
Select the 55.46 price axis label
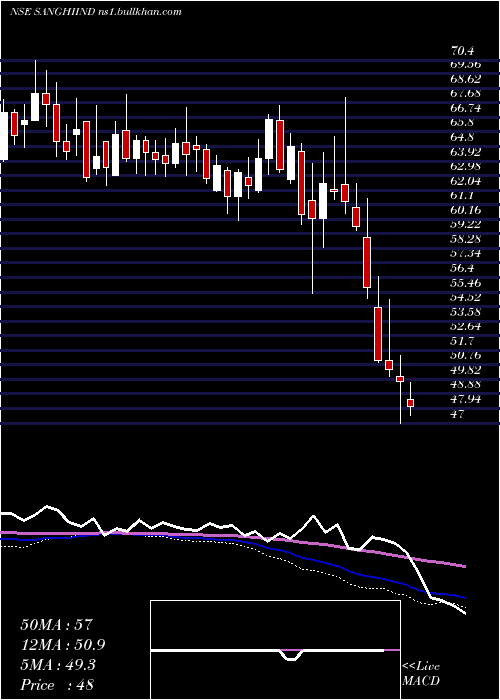click(466, 283)
